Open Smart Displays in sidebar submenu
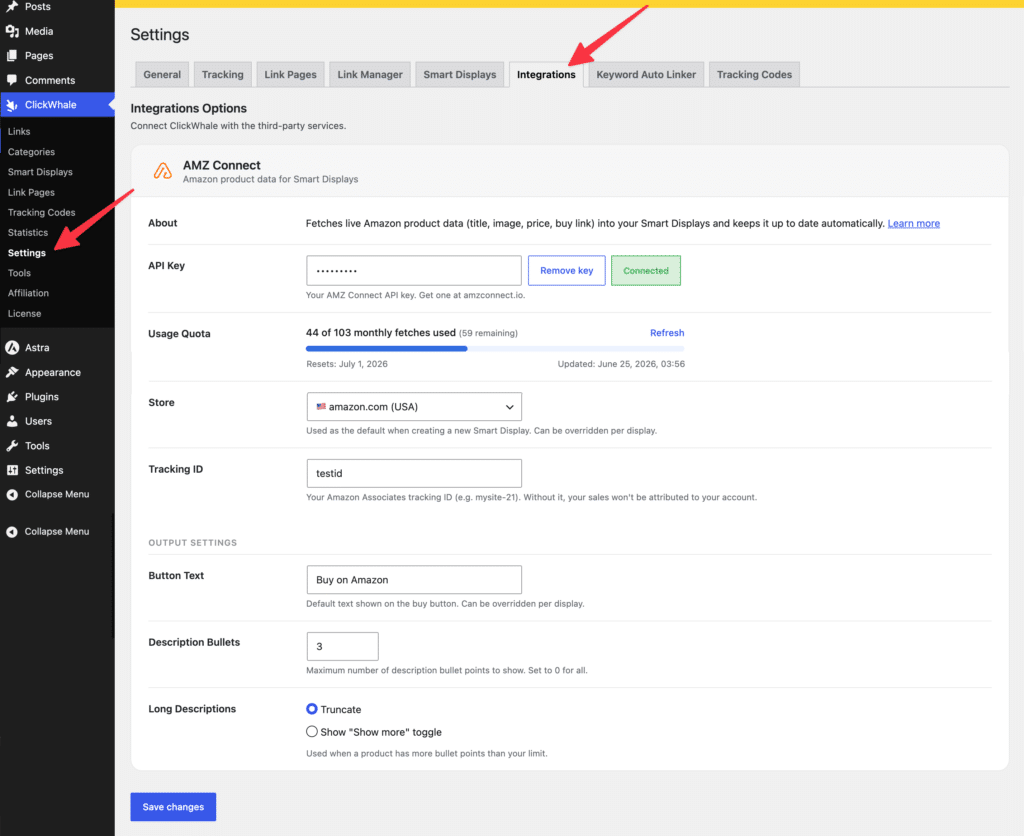This screenshot has height=836, width=1024. click(x=40, y=172)
